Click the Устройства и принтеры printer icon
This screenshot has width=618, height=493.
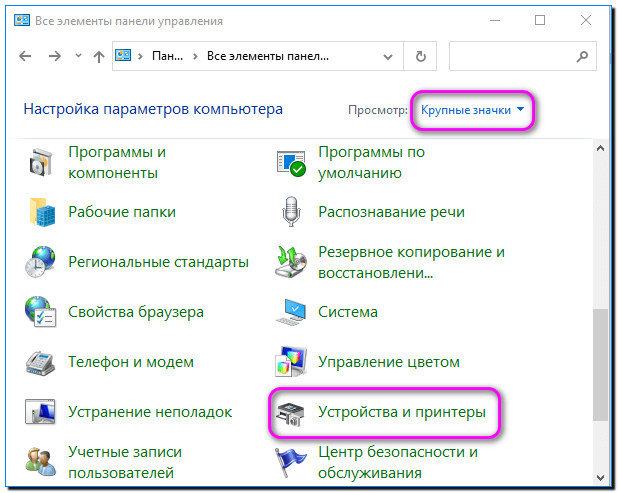290,415
